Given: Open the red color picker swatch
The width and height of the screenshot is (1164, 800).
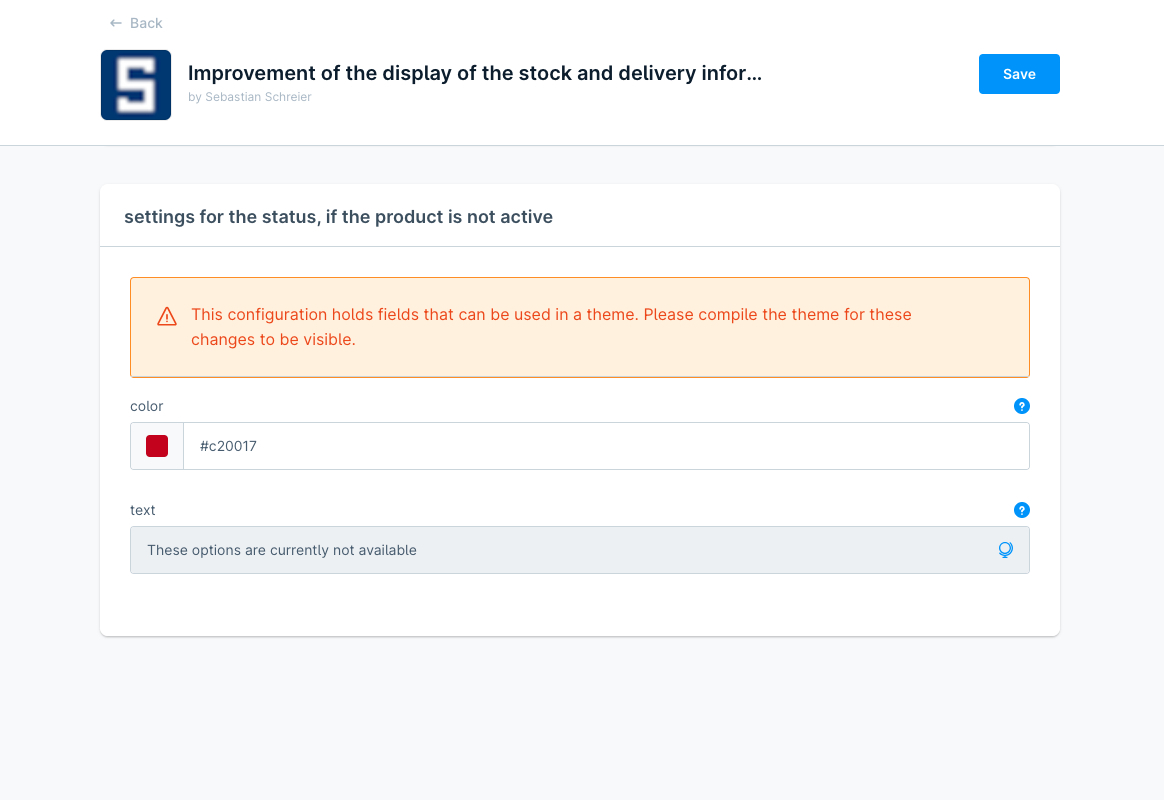Looking at the screenshot, I should 157,446.
